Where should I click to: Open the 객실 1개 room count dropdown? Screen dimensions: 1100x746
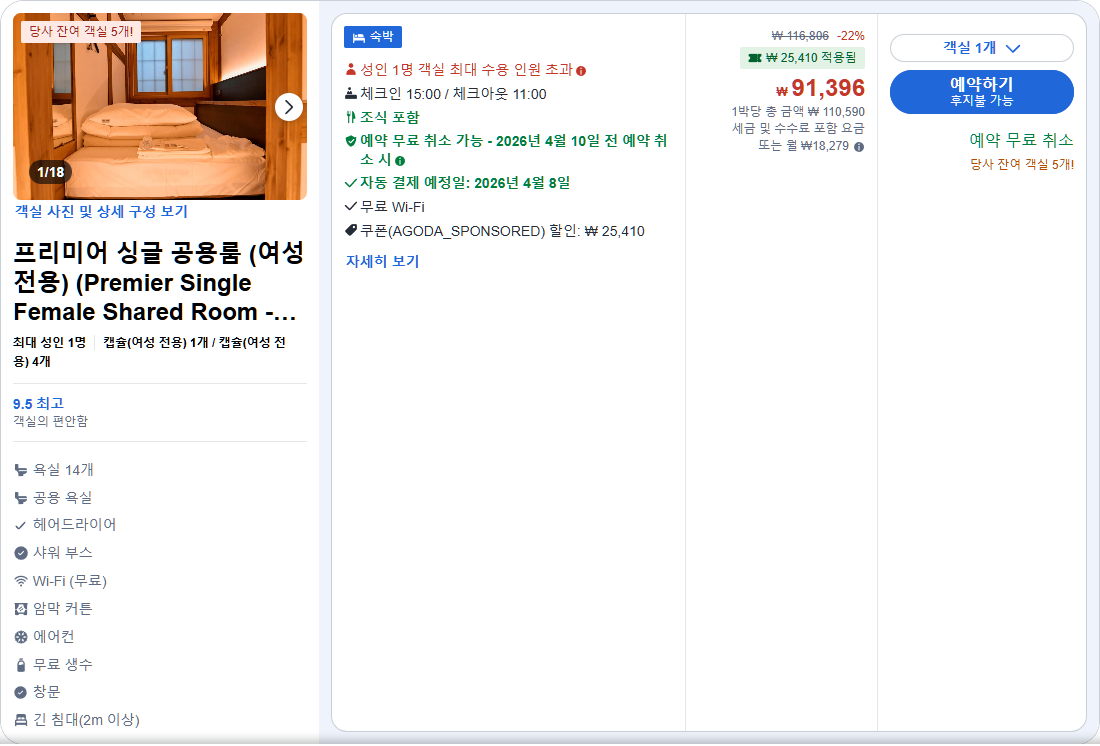981,47
